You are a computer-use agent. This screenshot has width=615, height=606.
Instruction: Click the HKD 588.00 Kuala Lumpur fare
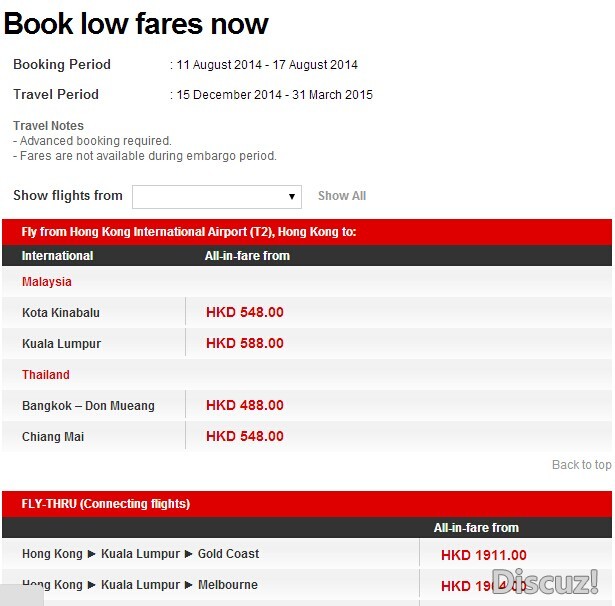[x=245, y=343]
